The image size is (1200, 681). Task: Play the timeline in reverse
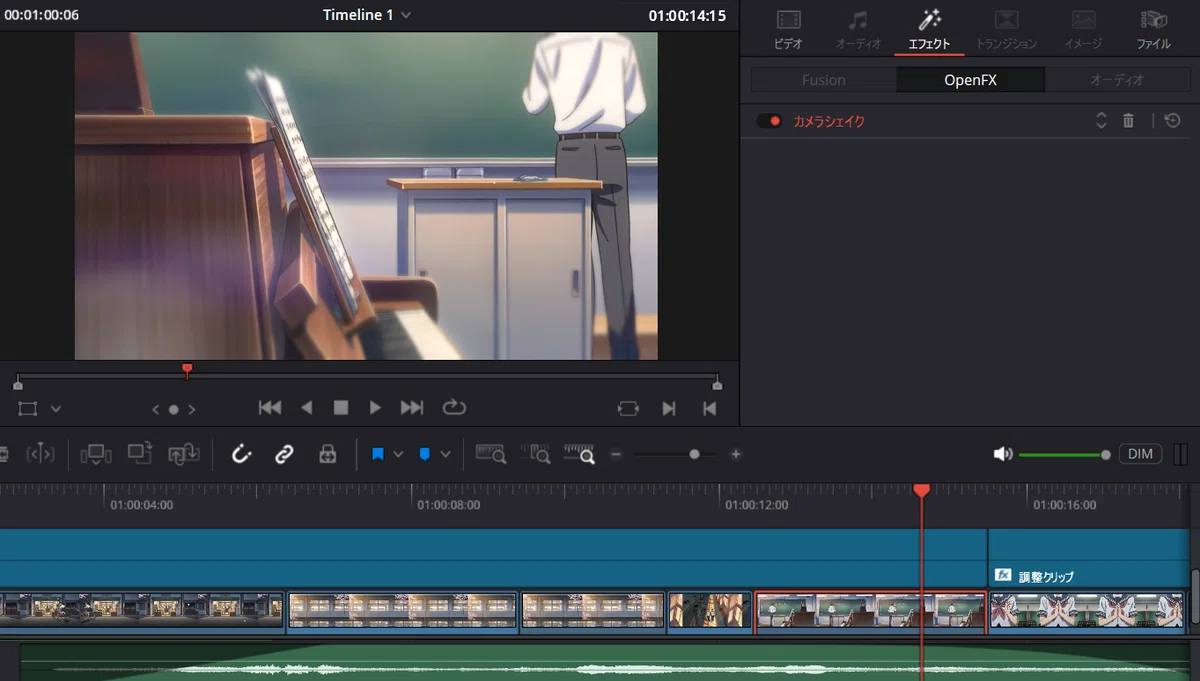pyautogui.click(x=307, y=408)
